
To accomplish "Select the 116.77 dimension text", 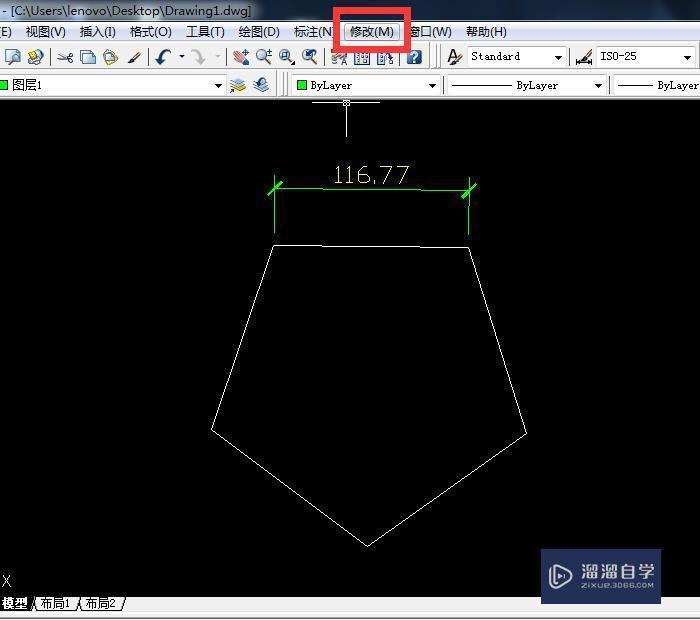I will coord(371,175).
